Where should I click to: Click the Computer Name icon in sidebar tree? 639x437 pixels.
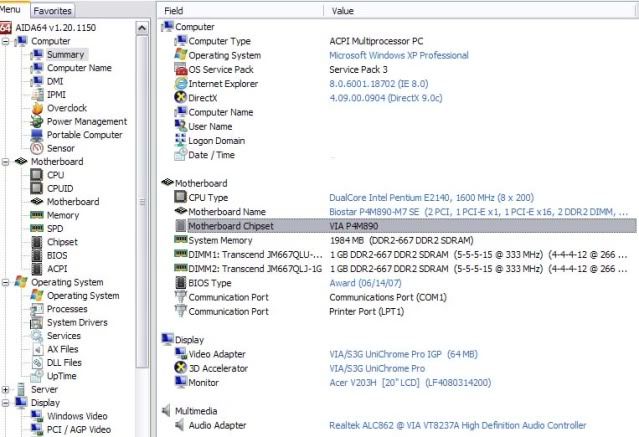[x=37, y=68]
